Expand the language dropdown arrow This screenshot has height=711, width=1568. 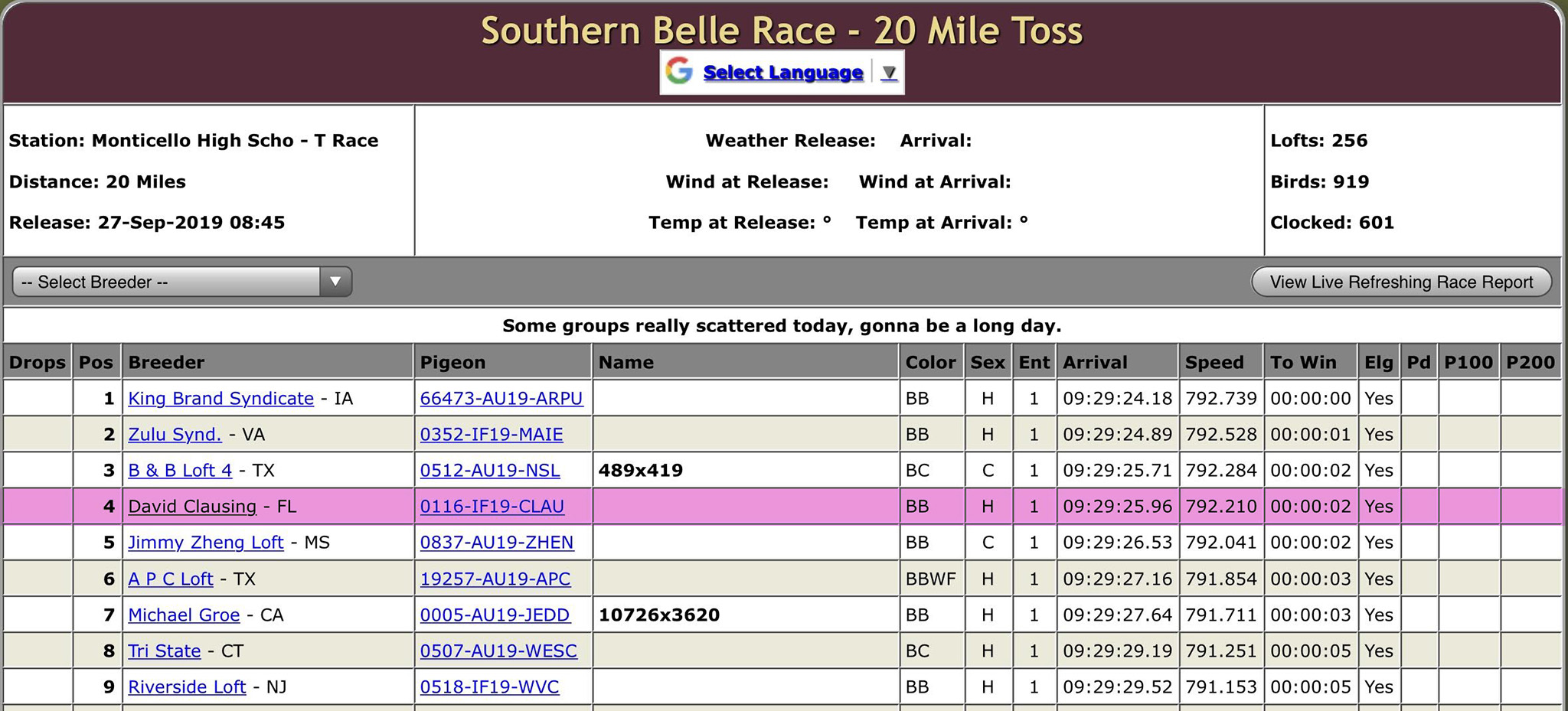click(888, 73)
